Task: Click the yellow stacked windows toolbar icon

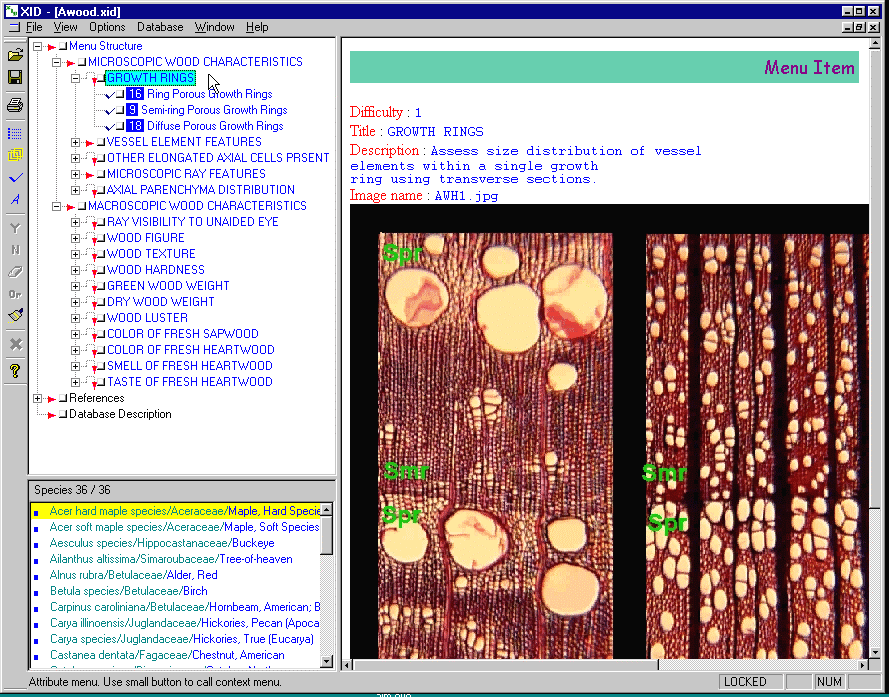Action: (15, 155)
